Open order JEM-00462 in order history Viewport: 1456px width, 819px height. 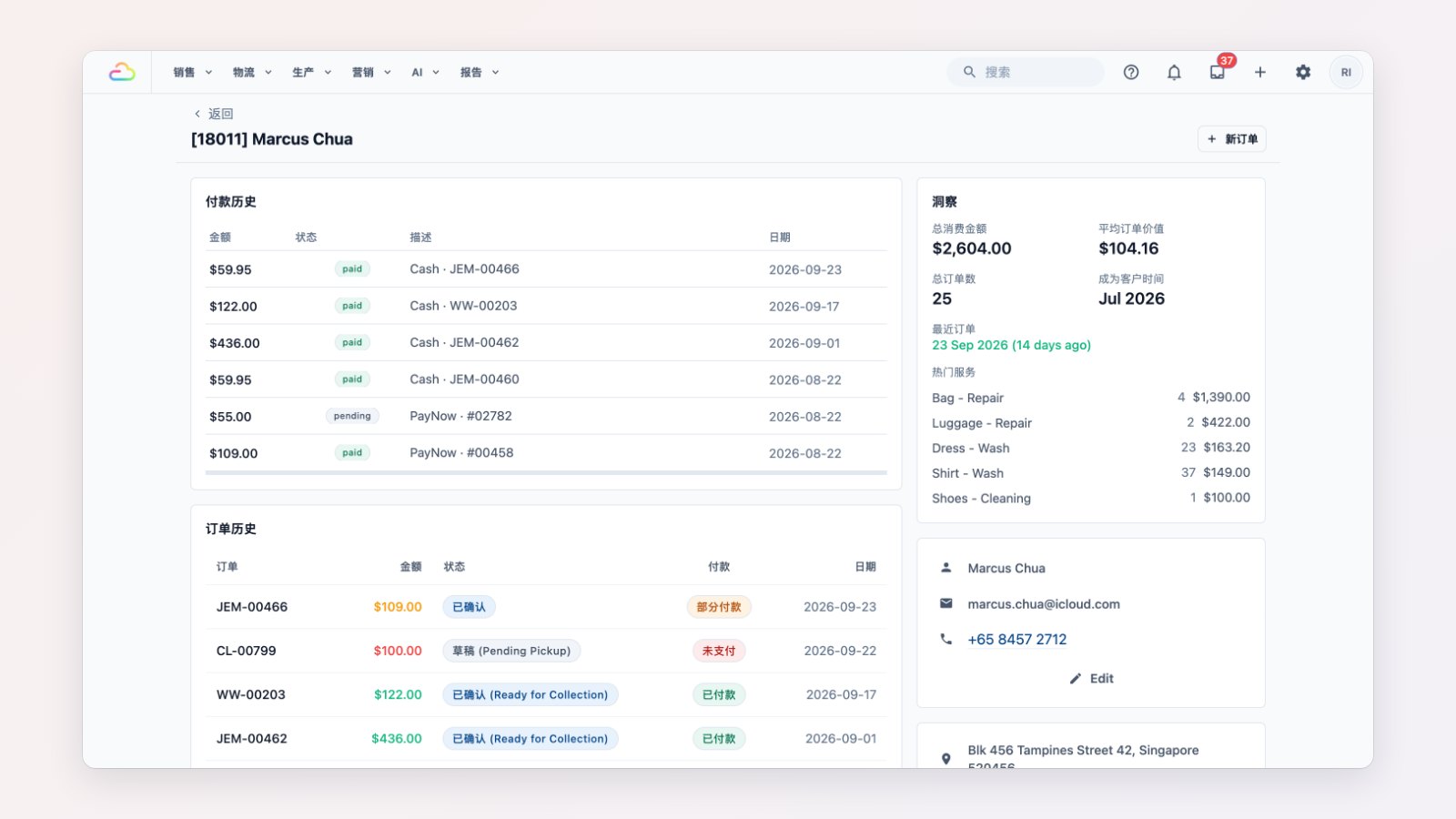tap(546, 738)
